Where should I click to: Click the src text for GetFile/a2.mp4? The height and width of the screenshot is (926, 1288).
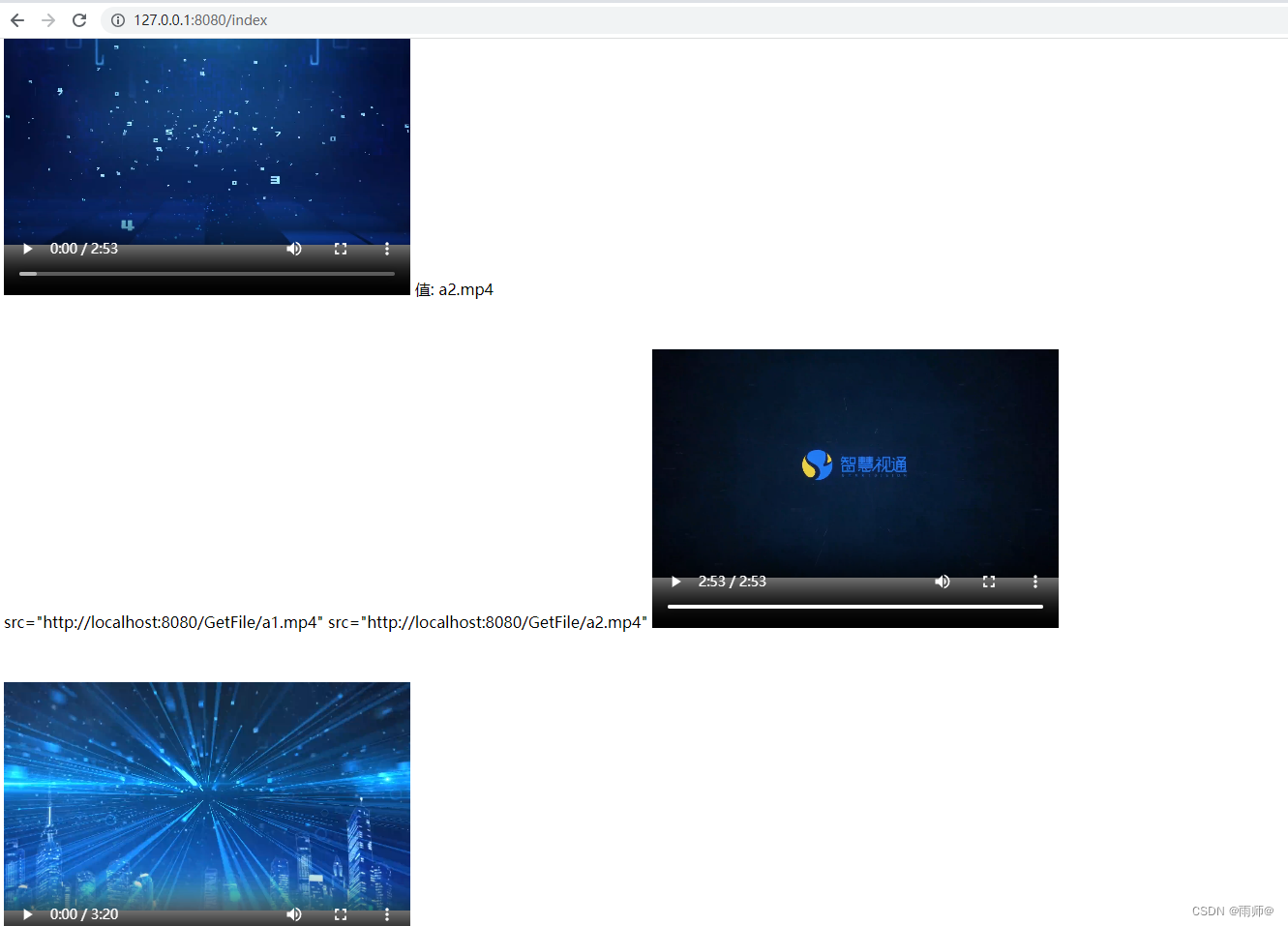click(488, 622)
